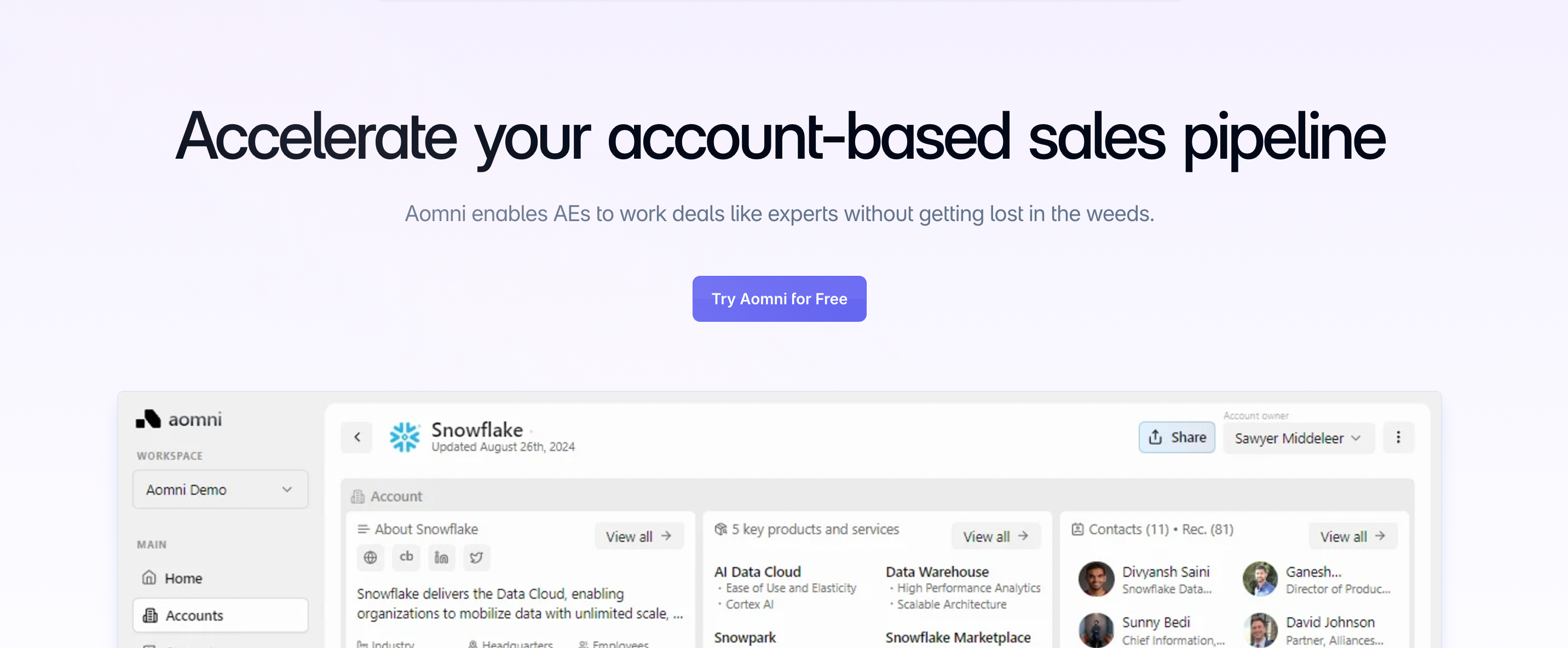Screen dimensions: 1568x648
Task: Click the LinkedIn icon under About Snowflake
Action: tap(441, 557)
